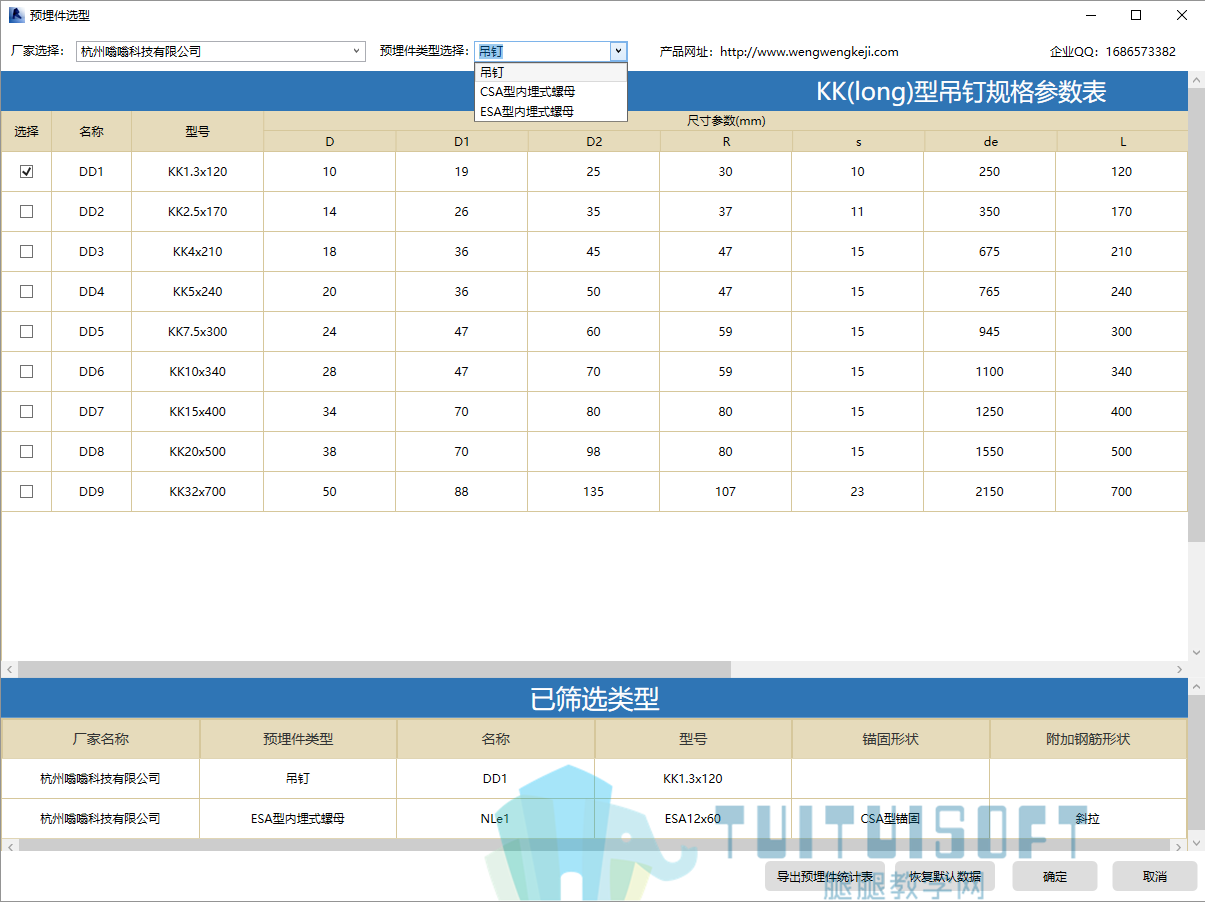Click the KK2.5x170 model cell
Screen dimensions: 1205x902
click(198, 211)
